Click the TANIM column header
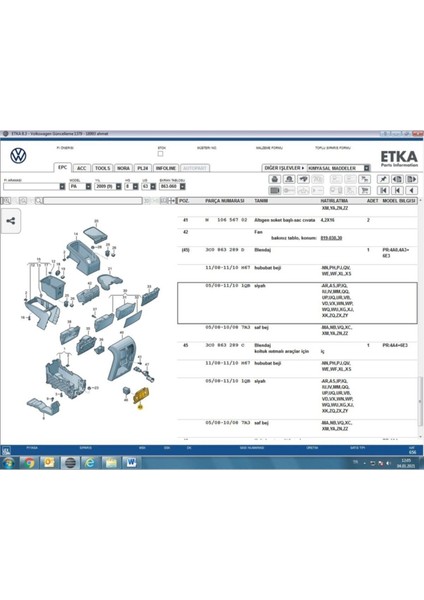 pos(261,201)
